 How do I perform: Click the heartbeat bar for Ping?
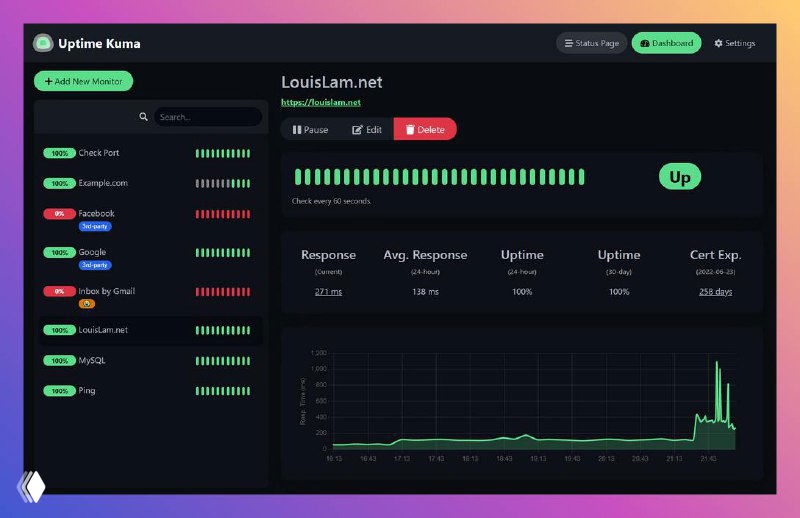coord(223,391)
